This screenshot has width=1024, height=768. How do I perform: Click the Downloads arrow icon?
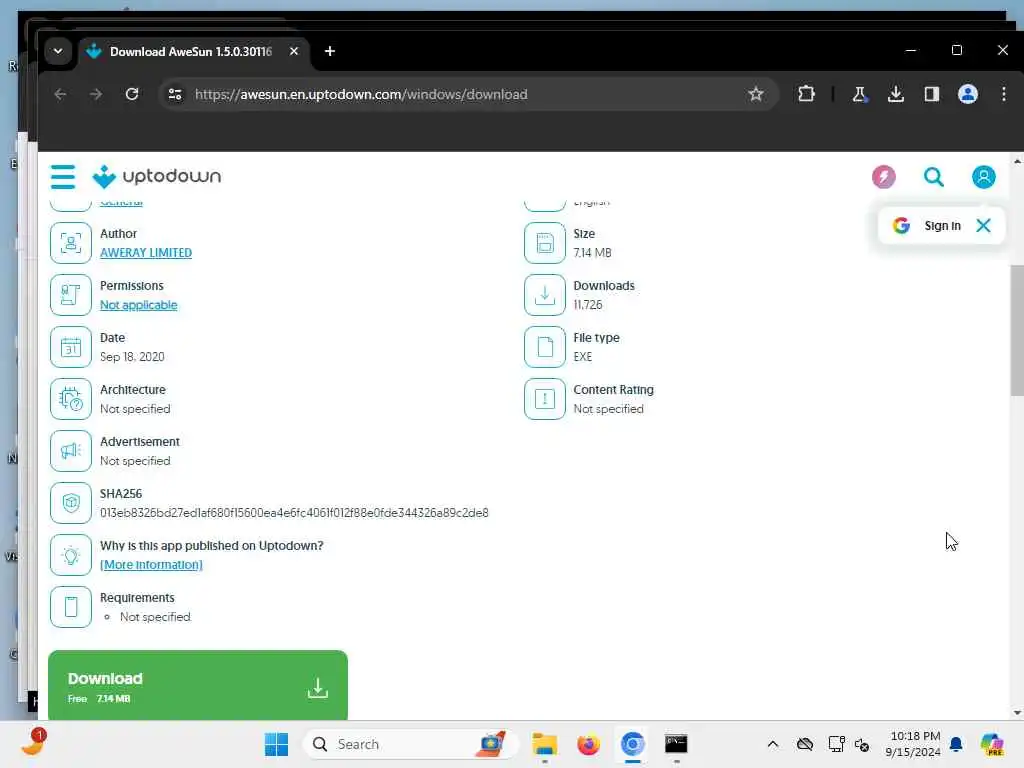[x=545, y=295]
